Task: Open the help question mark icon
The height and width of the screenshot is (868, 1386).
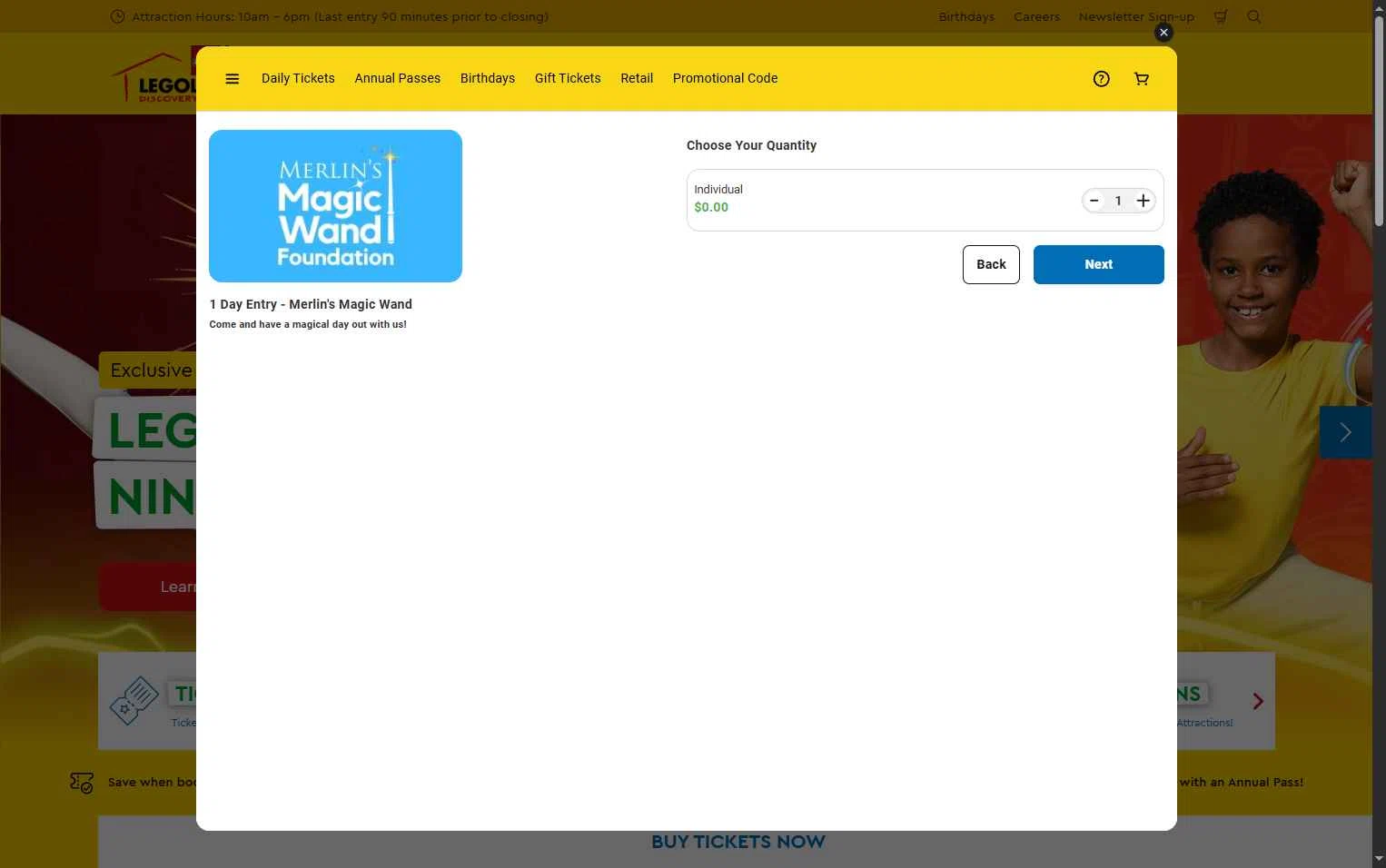Action: pos(1101,79)
